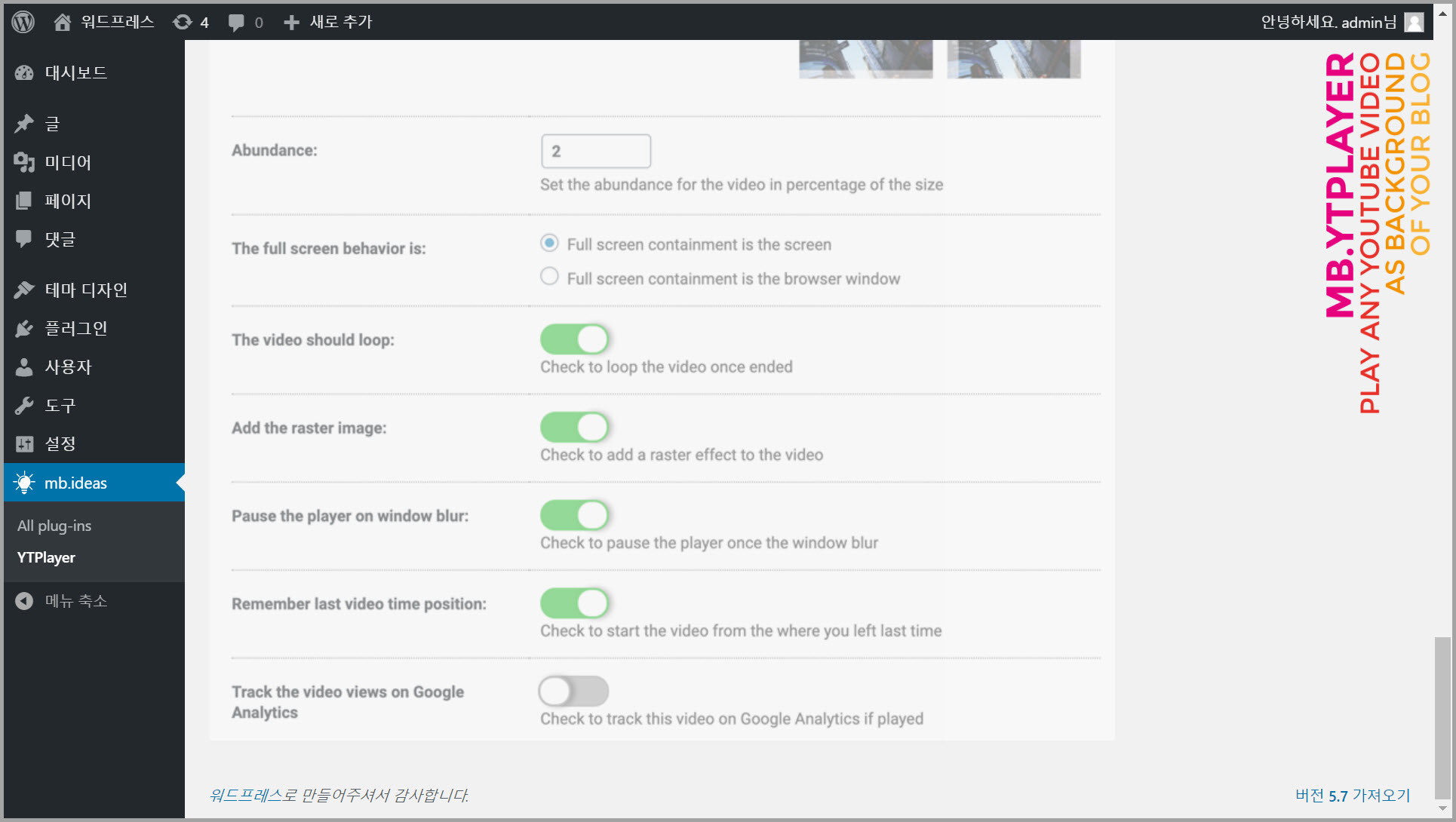Select the YTPlayer submenu item
This screenshot has height=822, width=1456.
[46, 557]
